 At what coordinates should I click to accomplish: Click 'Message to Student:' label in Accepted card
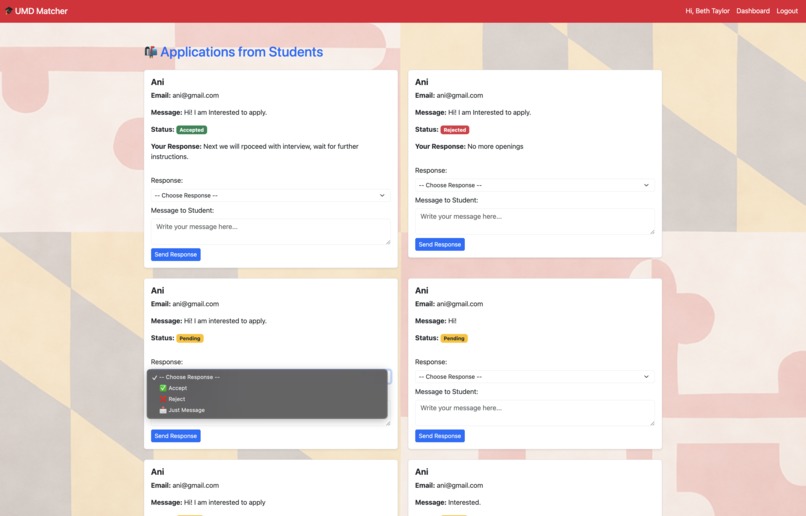[x=182, y=210]
